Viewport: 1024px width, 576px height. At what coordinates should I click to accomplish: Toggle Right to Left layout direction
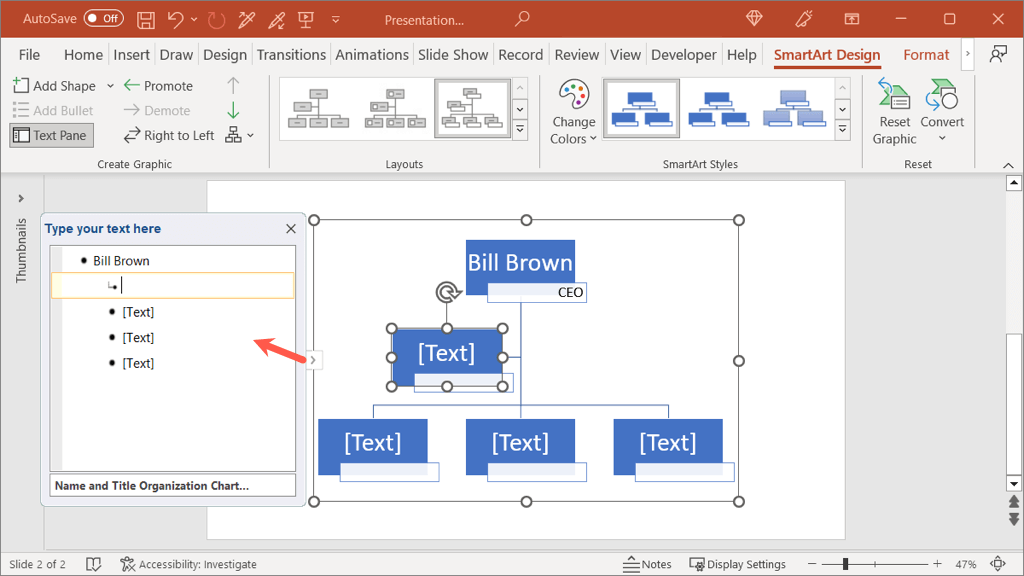pyautogui.click(x=169, y=135)
